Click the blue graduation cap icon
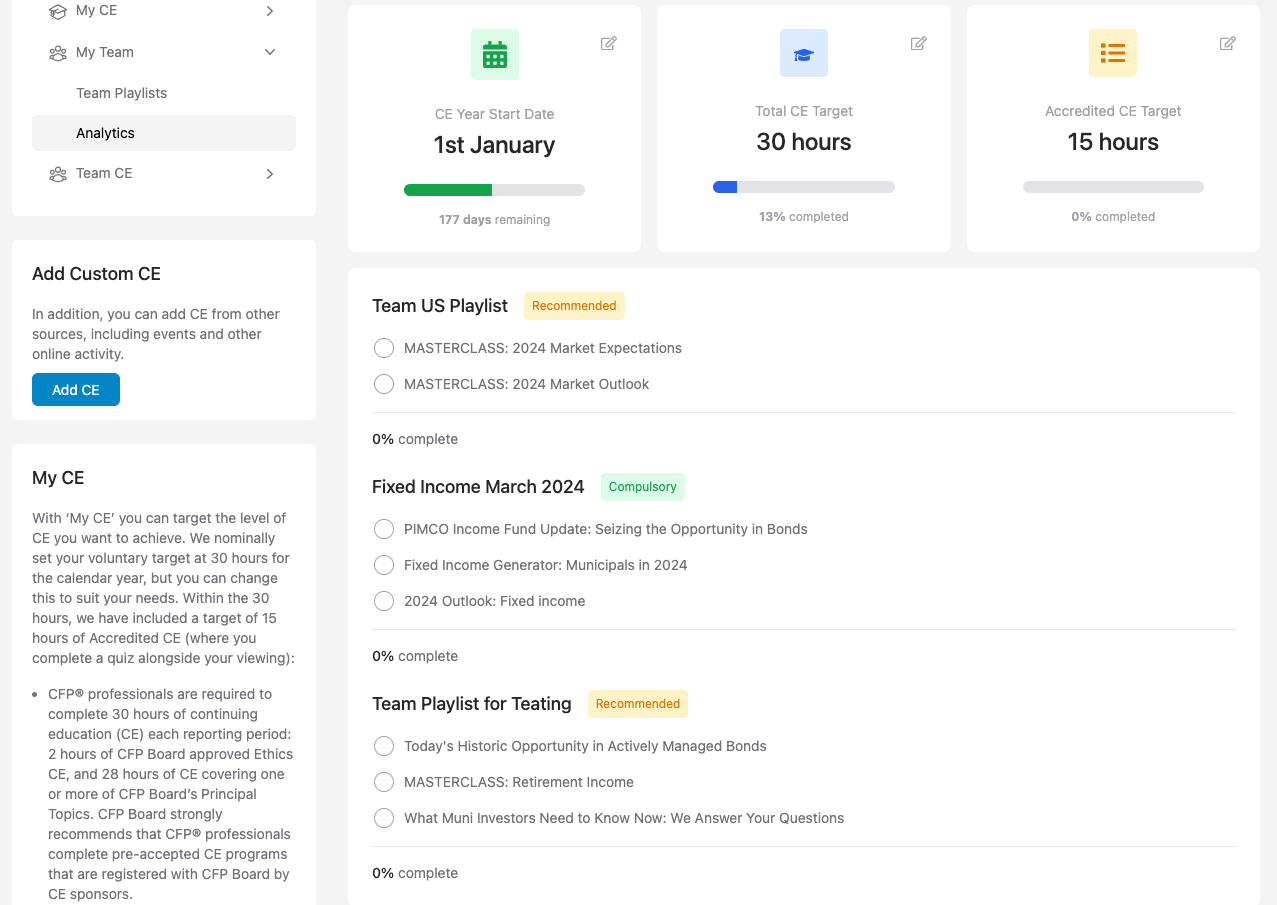This screenshot has height=905, width=1277. point(803,54)
